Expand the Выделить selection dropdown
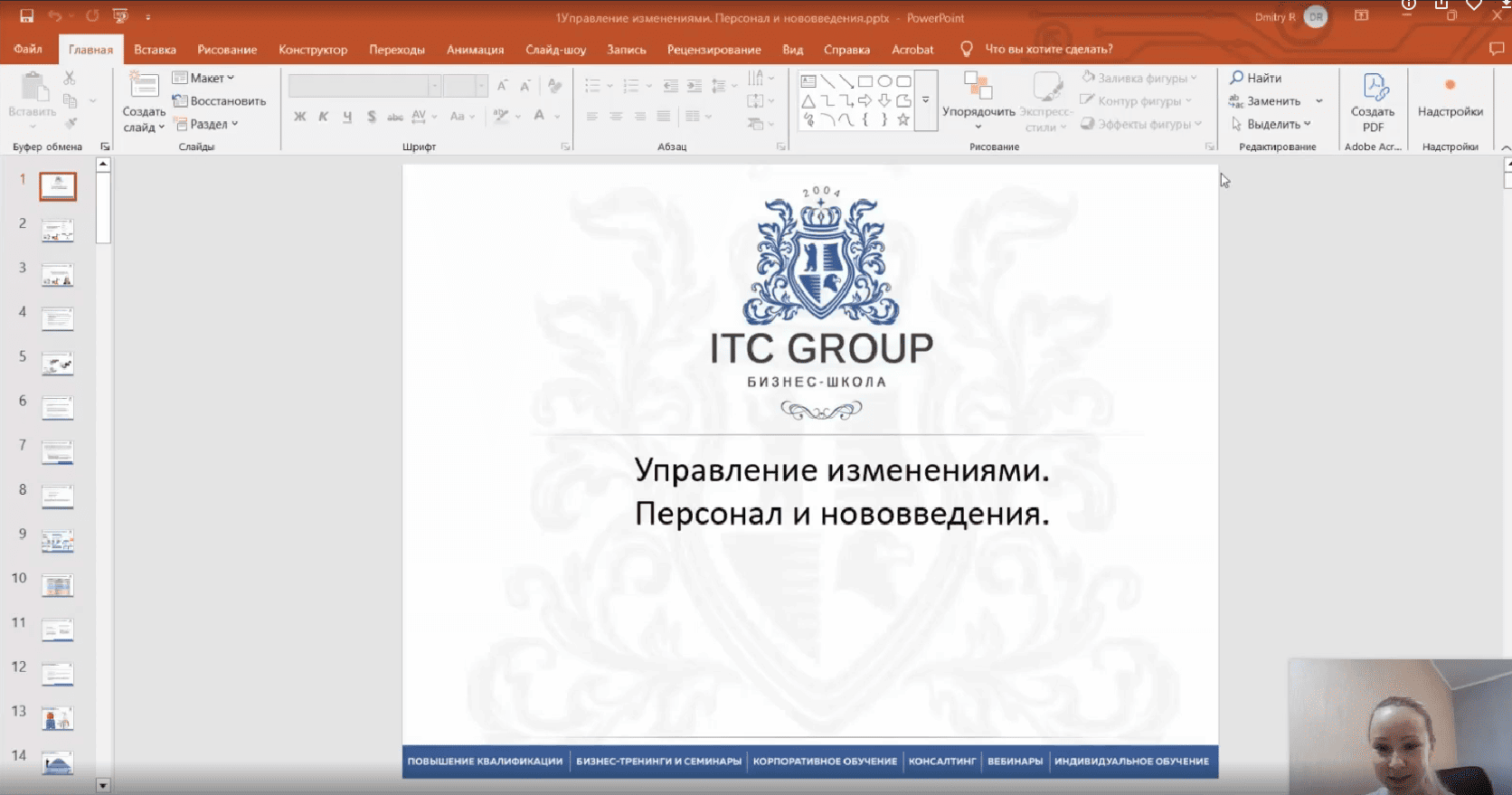This screenshot has height=795, width=1512. (1271, 124)
